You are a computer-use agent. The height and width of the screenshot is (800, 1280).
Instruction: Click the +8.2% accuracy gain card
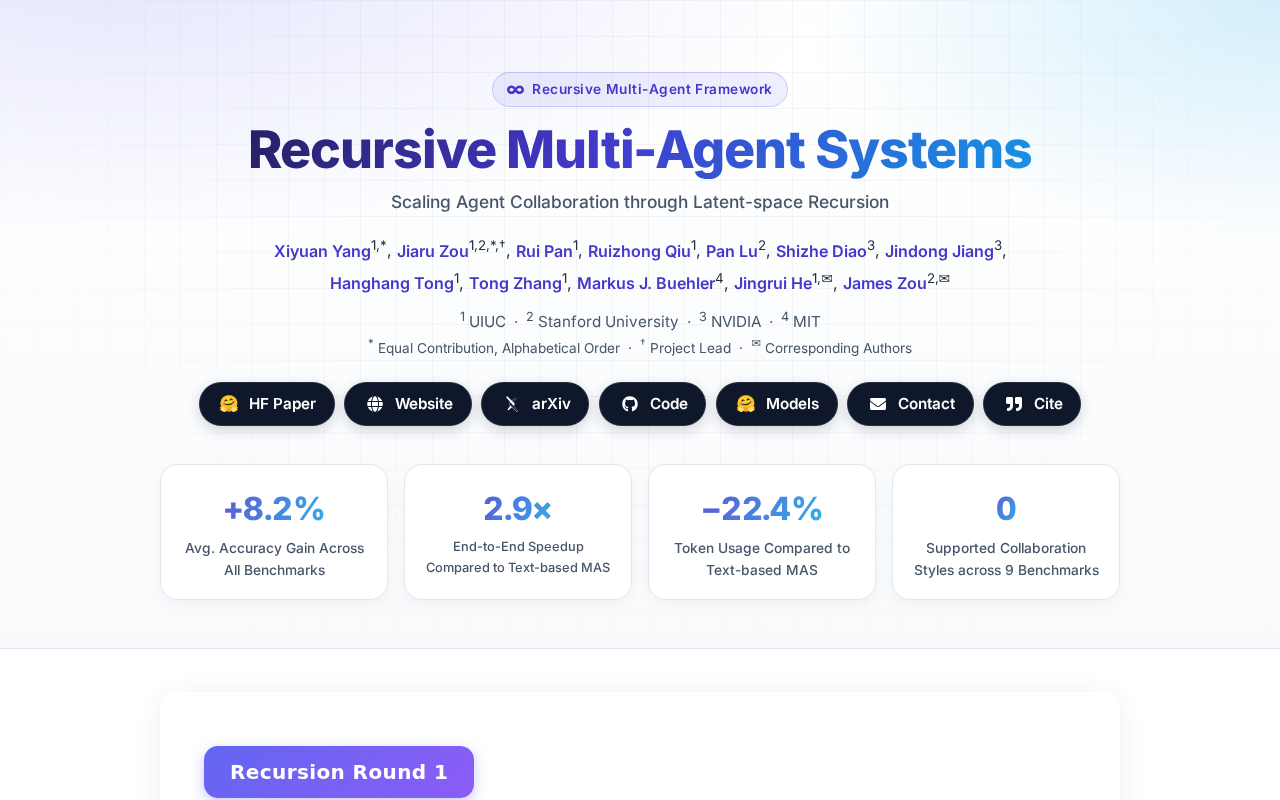coord(274,532)
